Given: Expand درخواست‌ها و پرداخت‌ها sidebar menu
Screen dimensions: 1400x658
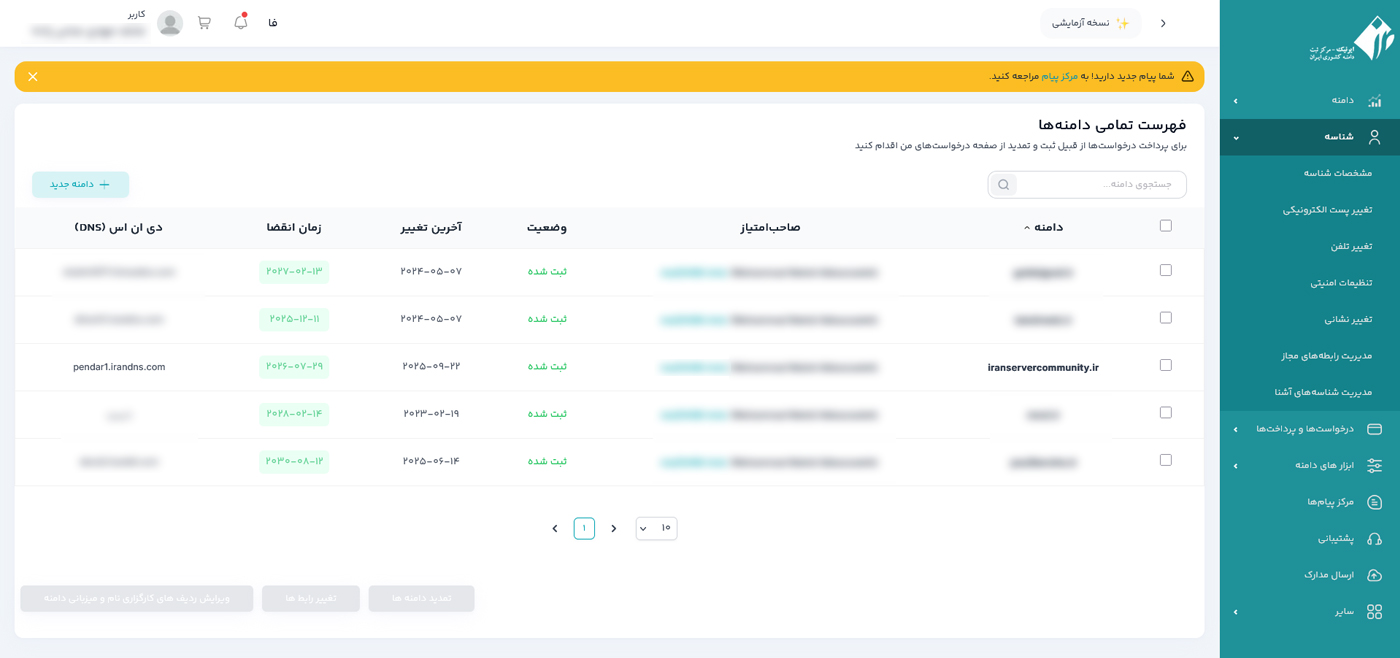Looking at the screenshot, I should [1305, 429].
